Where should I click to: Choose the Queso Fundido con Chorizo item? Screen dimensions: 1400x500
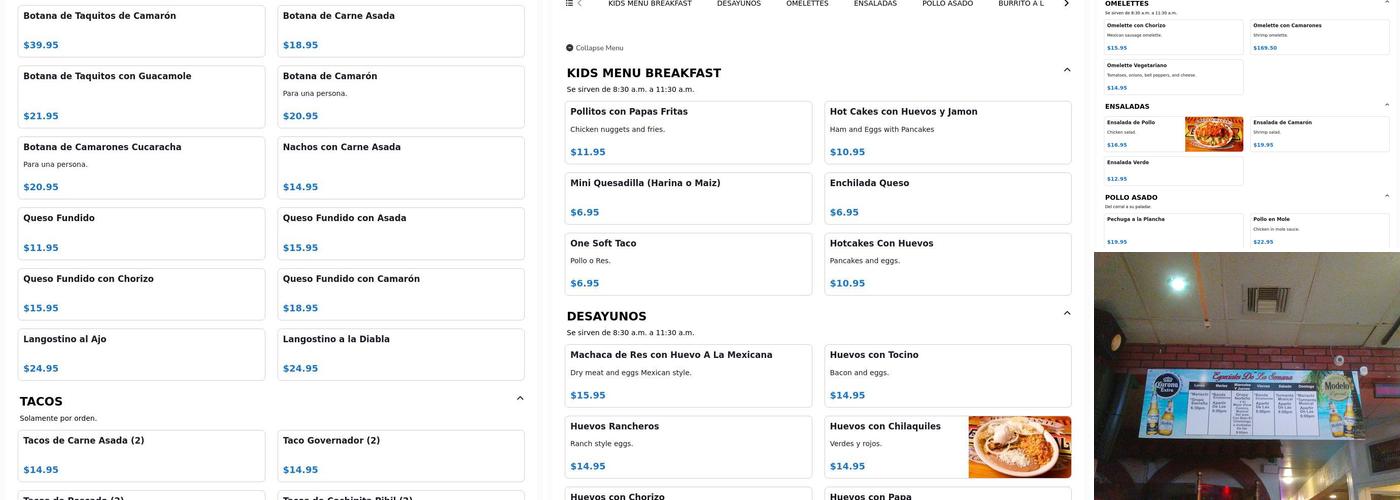point(141,294)
